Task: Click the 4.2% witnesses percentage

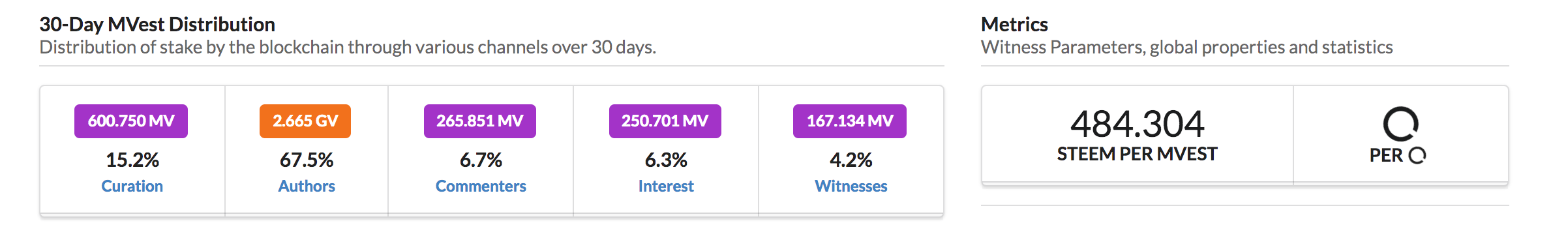Action: point(851,160)
